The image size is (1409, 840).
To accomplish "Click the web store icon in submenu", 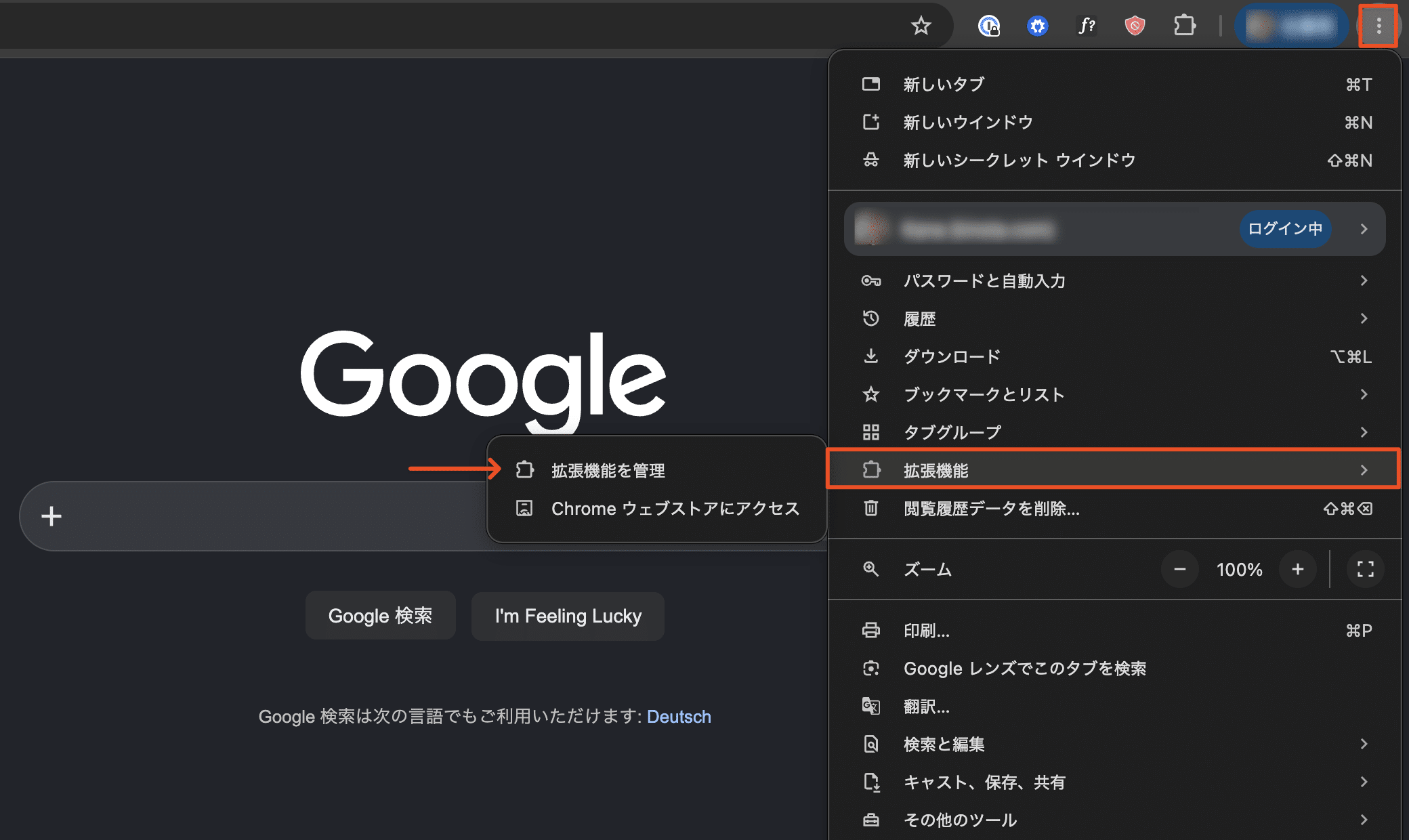I will (x=524, y=508).
